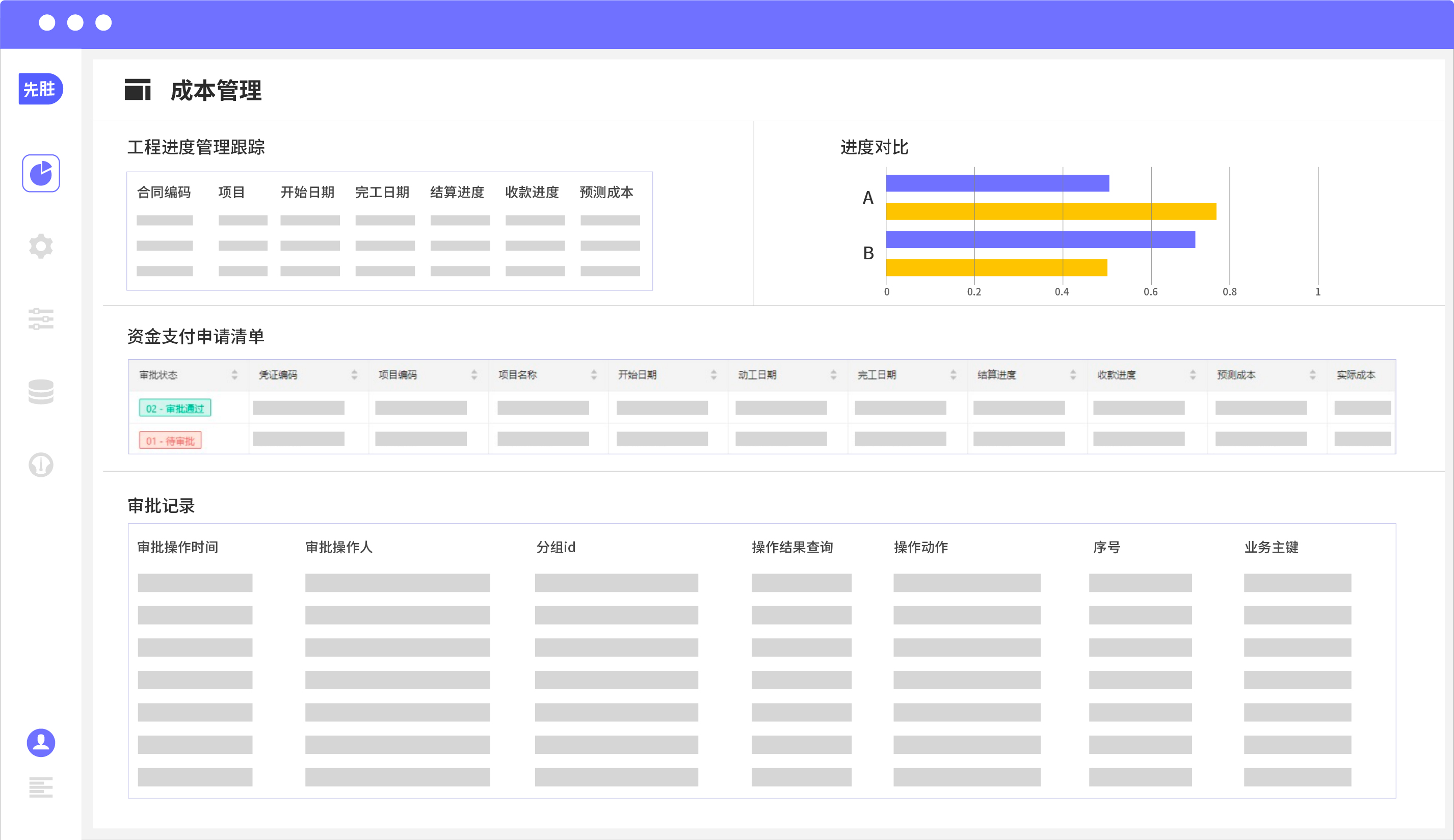Sort by 完工日期 column arrows in payment list
This screenshot has height=840, width=1454.
(953, 375)
